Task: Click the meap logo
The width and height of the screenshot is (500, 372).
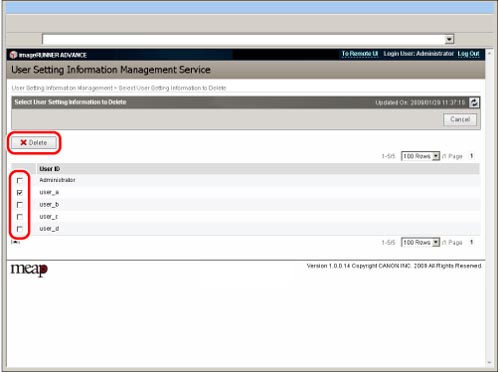Action: [x=29, y=269]
